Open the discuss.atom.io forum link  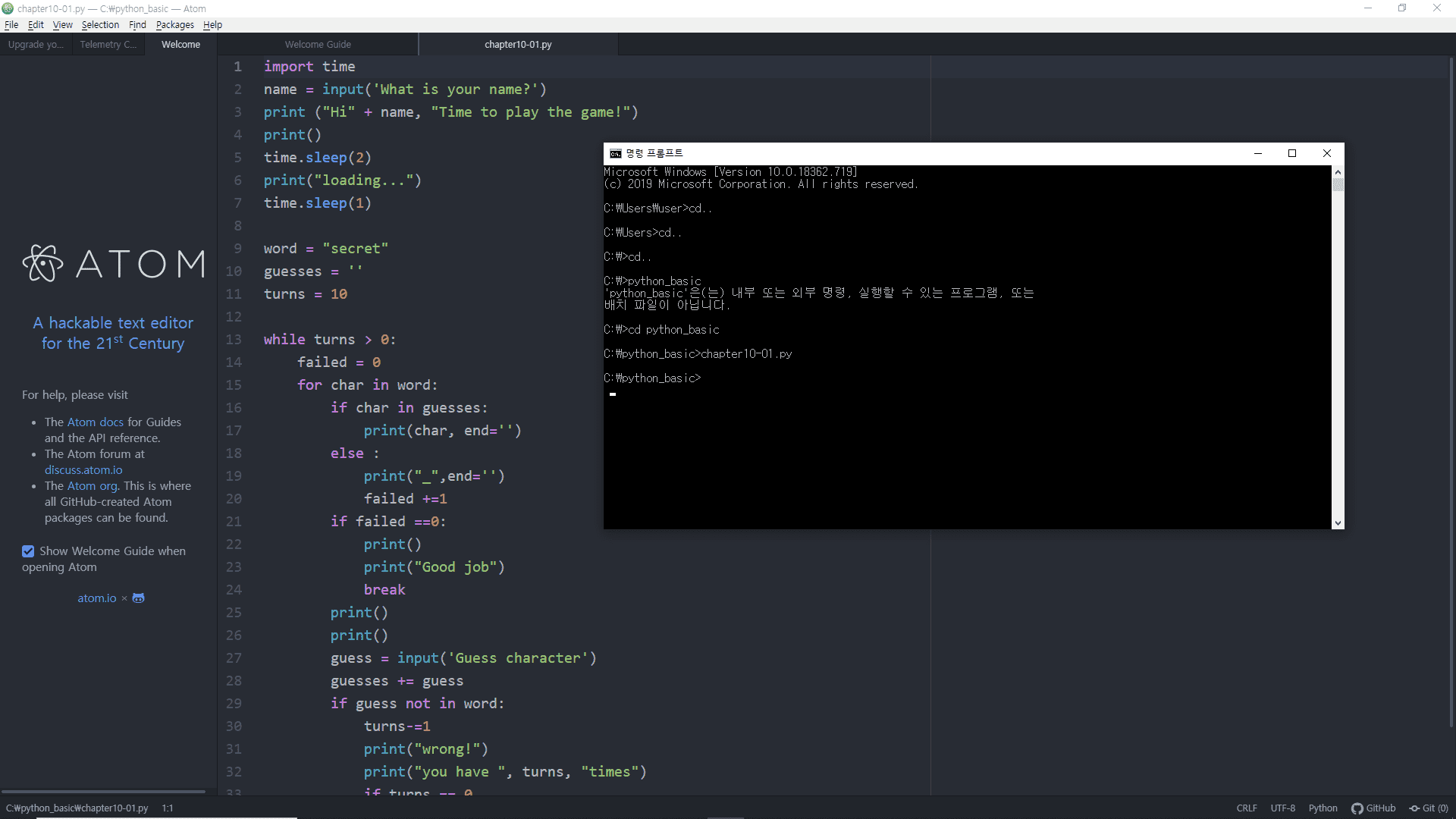83,470
